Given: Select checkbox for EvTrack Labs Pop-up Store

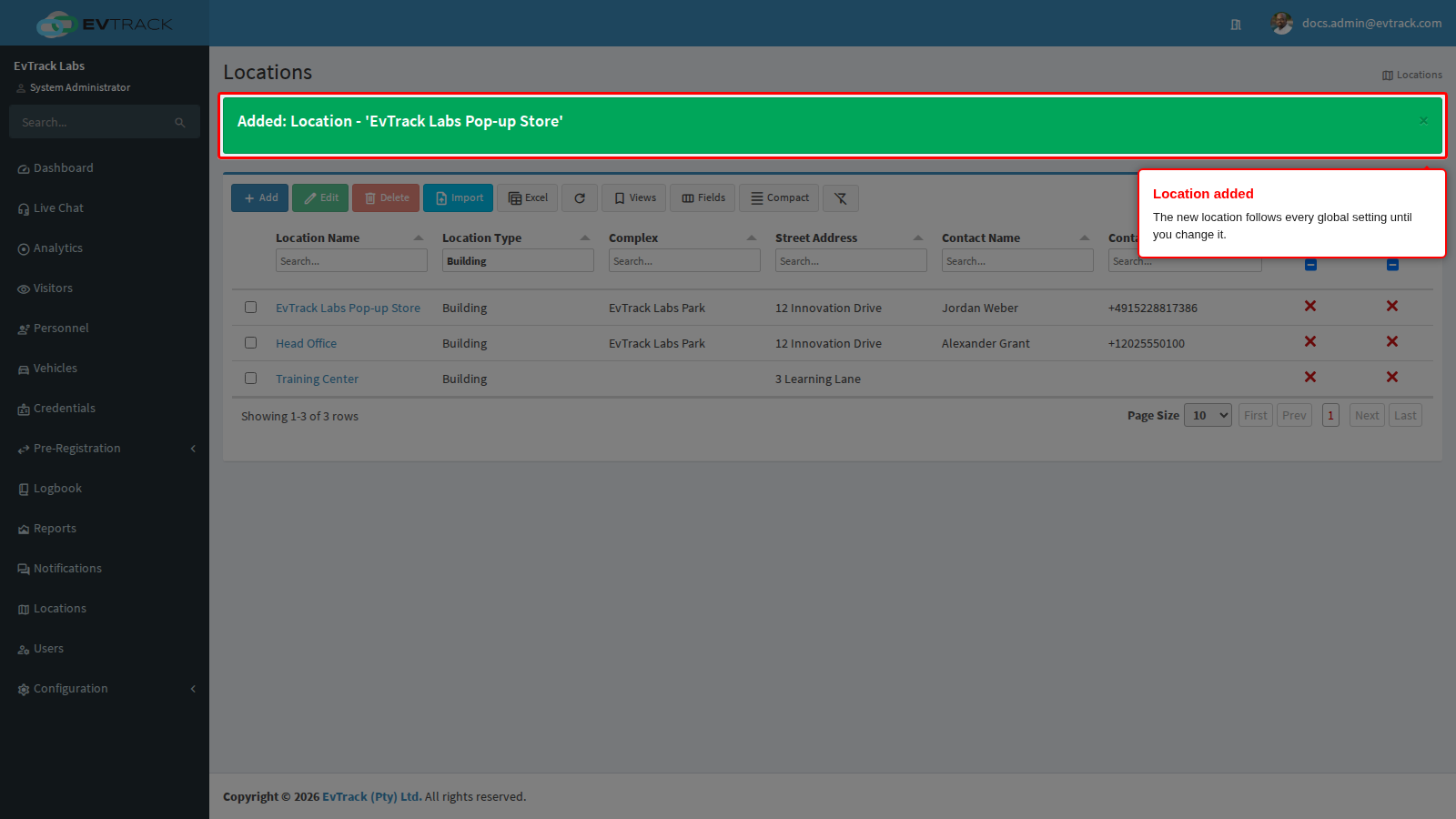Looking at the screenshot, I should click(250, 308).
